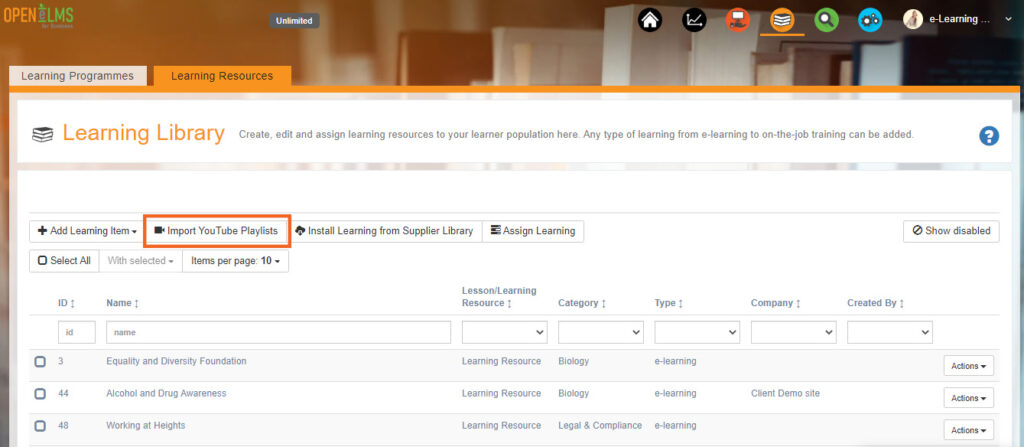Open the orange Learning Library stack icon
Viewport: 1024px width, 447px height.
click(782, 19)
